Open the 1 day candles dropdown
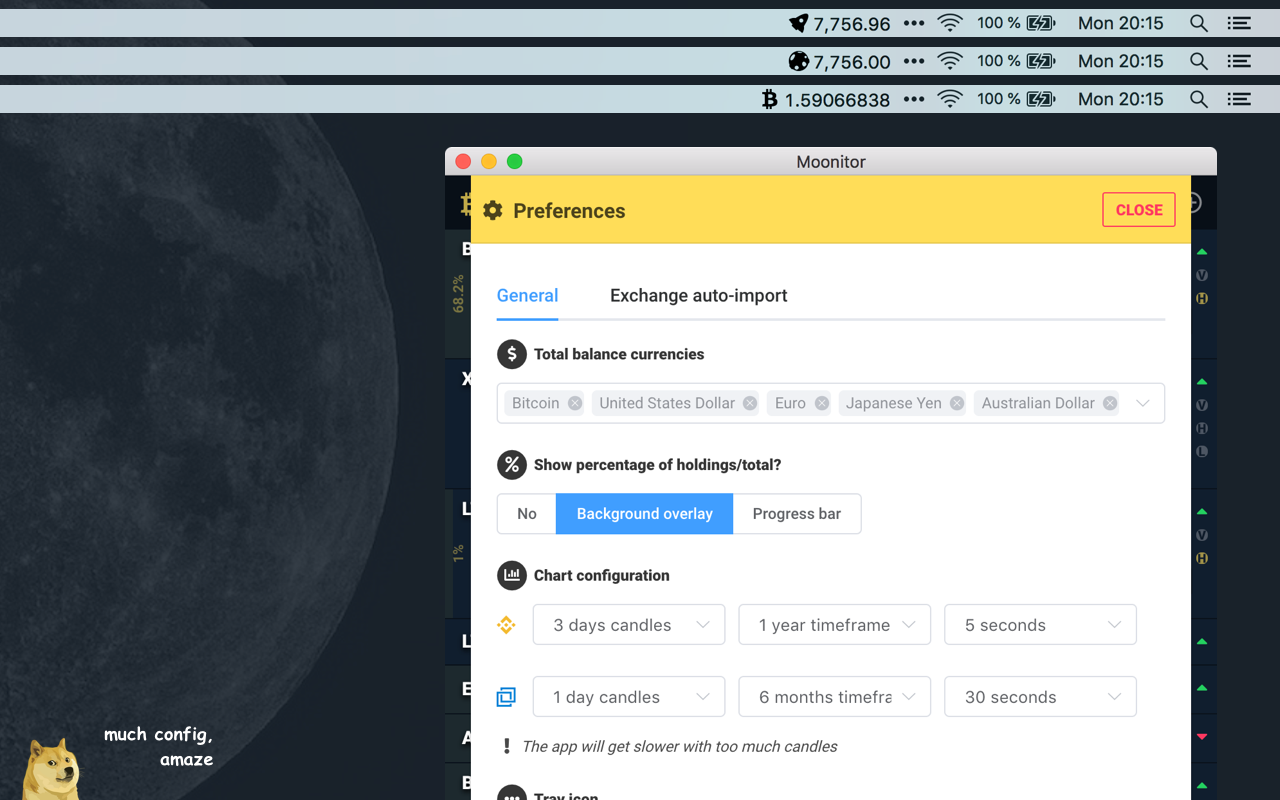The image size is (1280, 800). coord(629,697)
